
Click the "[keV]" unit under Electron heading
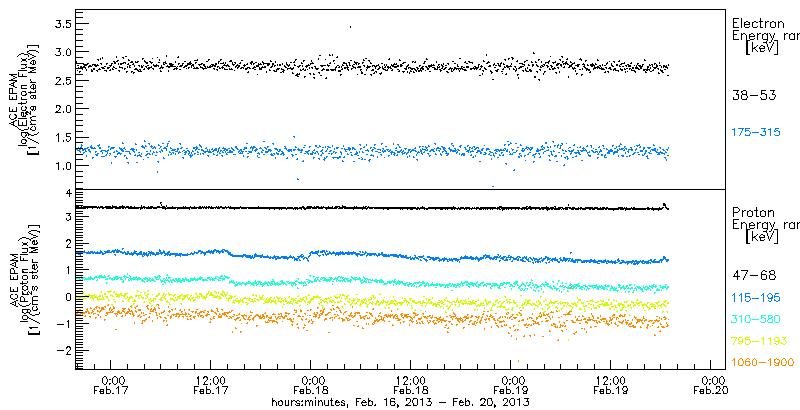tap(762, 49)
